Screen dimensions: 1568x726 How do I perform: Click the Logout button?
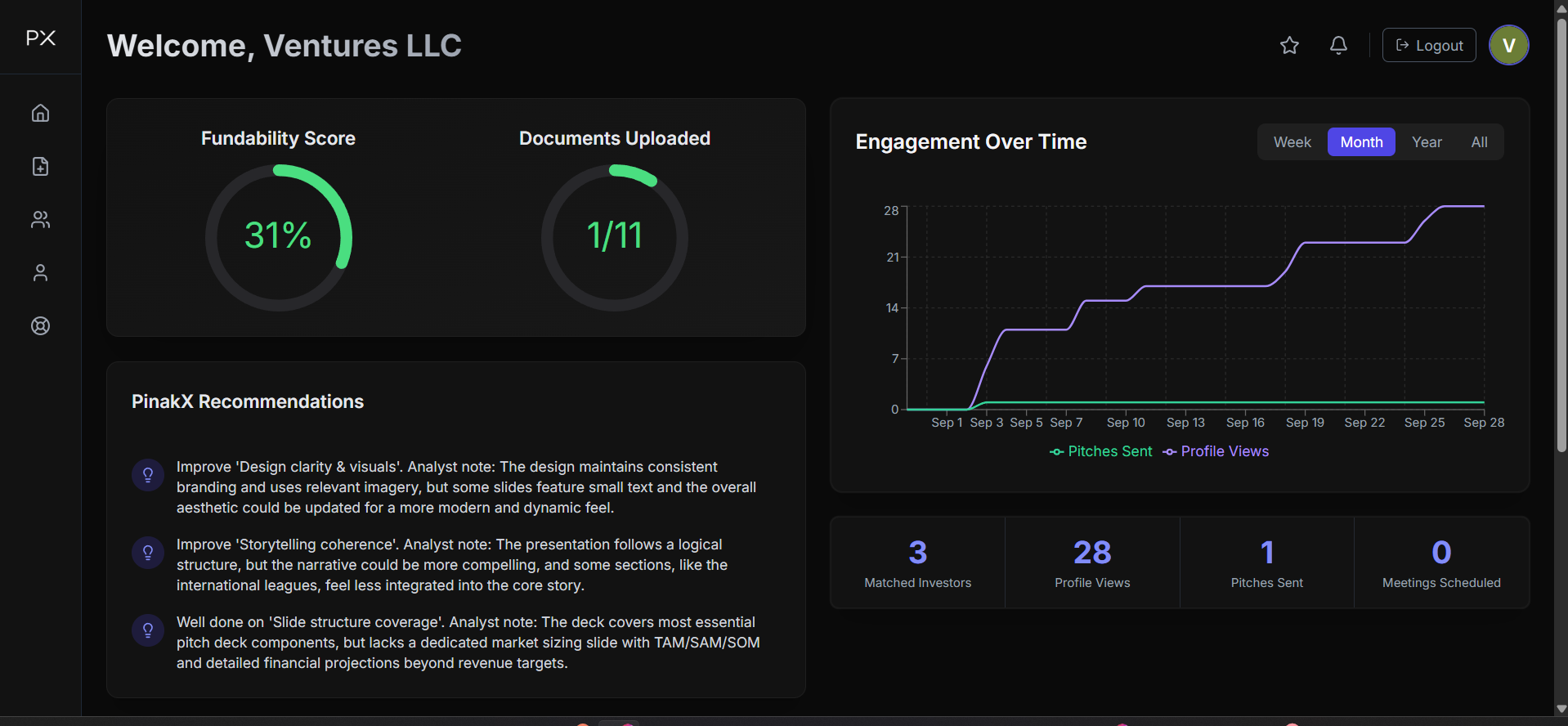1429,45
